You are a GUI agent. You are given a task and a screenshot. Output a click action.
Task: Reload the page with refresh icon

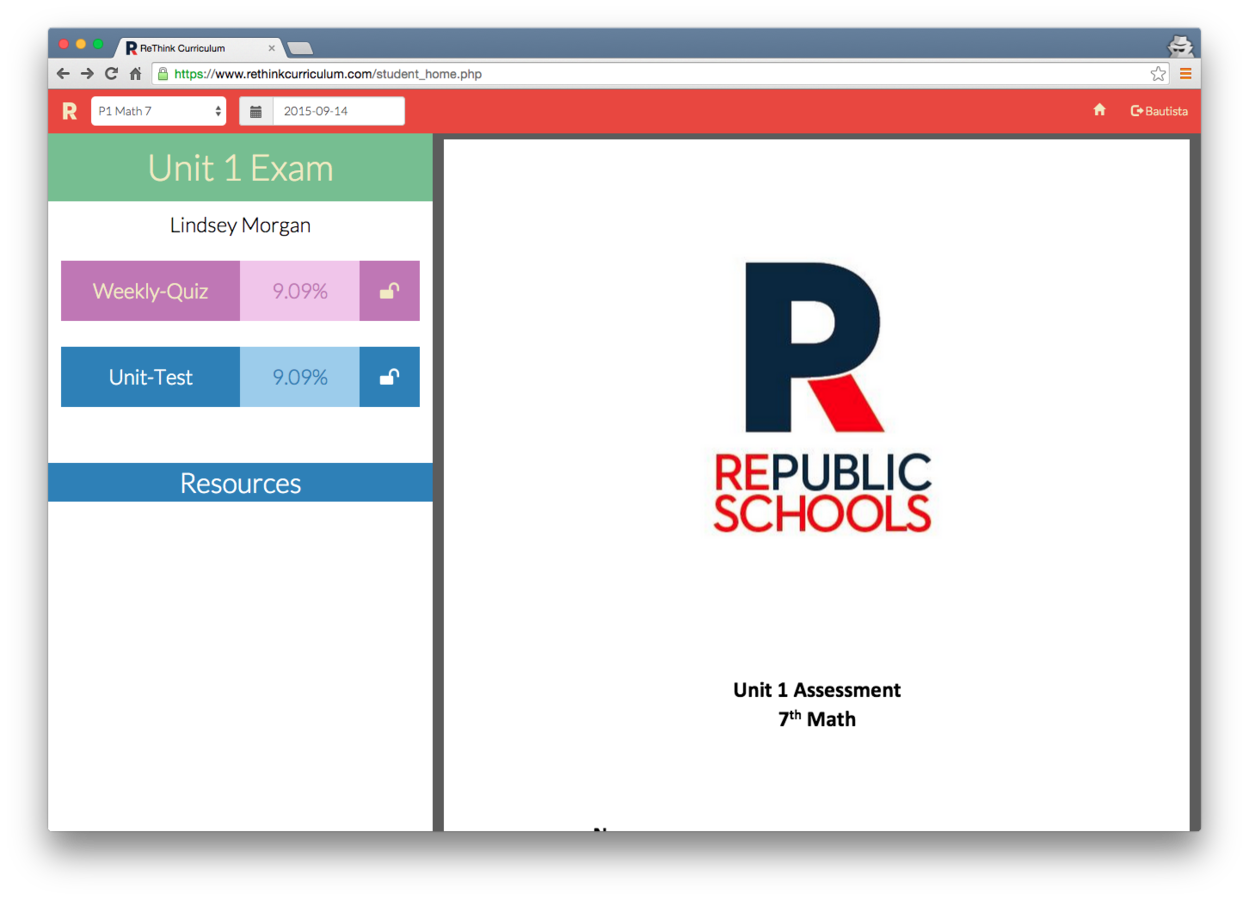click(x=111, y=74)
